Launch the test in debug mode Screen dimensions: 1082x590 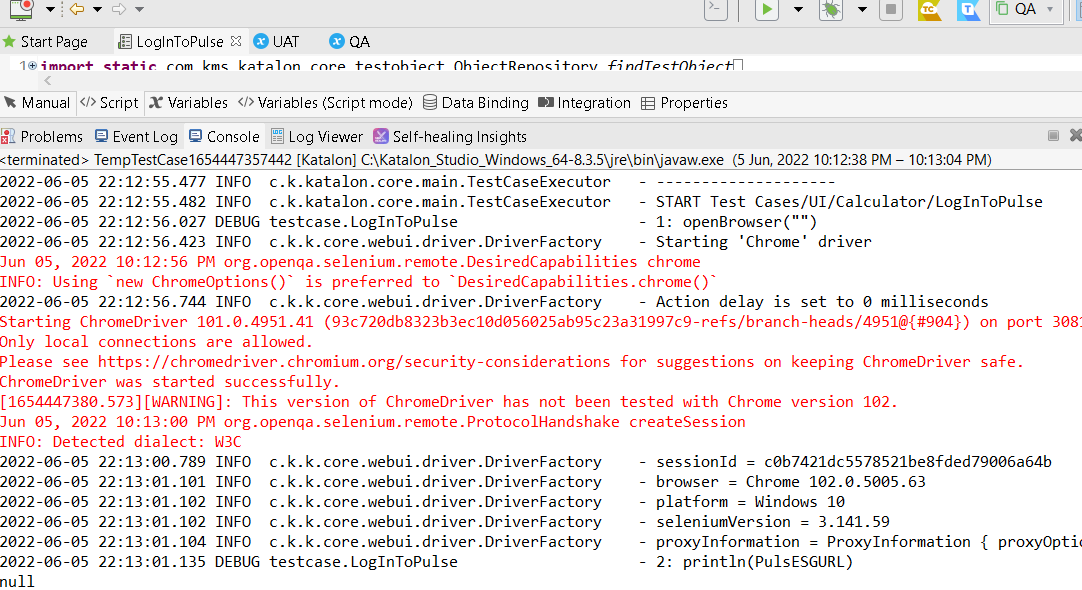pos(830,11)
